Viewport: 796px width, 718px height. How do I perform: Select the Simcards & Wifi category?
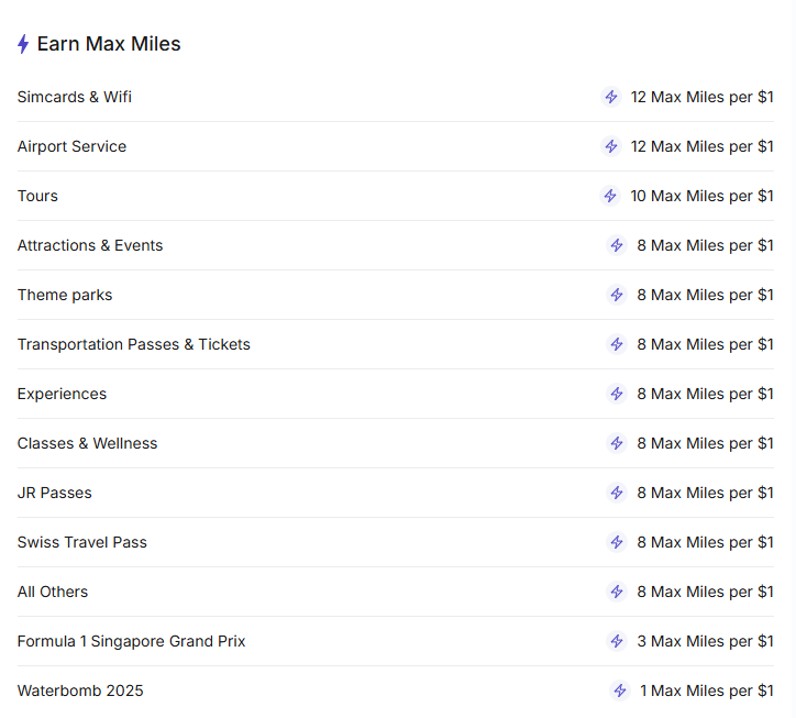pos(74,97)
